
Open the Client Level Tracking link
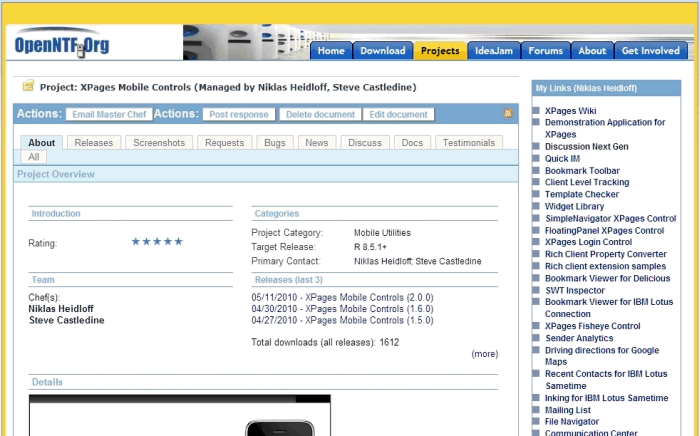click(x=587, y=182)
